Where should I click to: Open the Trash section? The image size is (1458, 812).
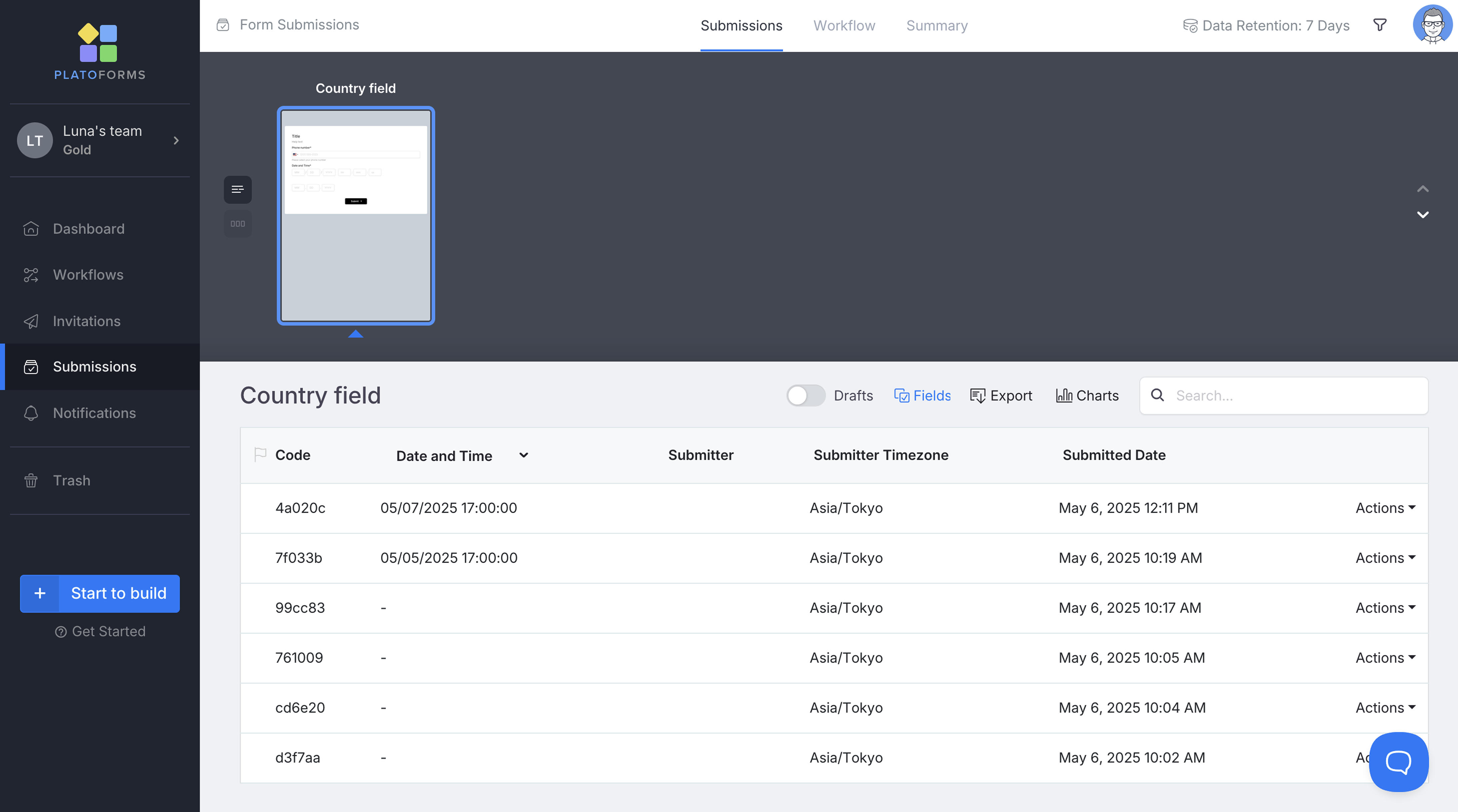[x=71, y=480]
